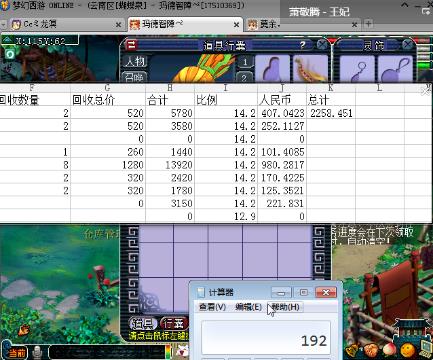Close the 计算器 calculator window
This screenshot has height=360, width=433.
click(x=326, y=293)
